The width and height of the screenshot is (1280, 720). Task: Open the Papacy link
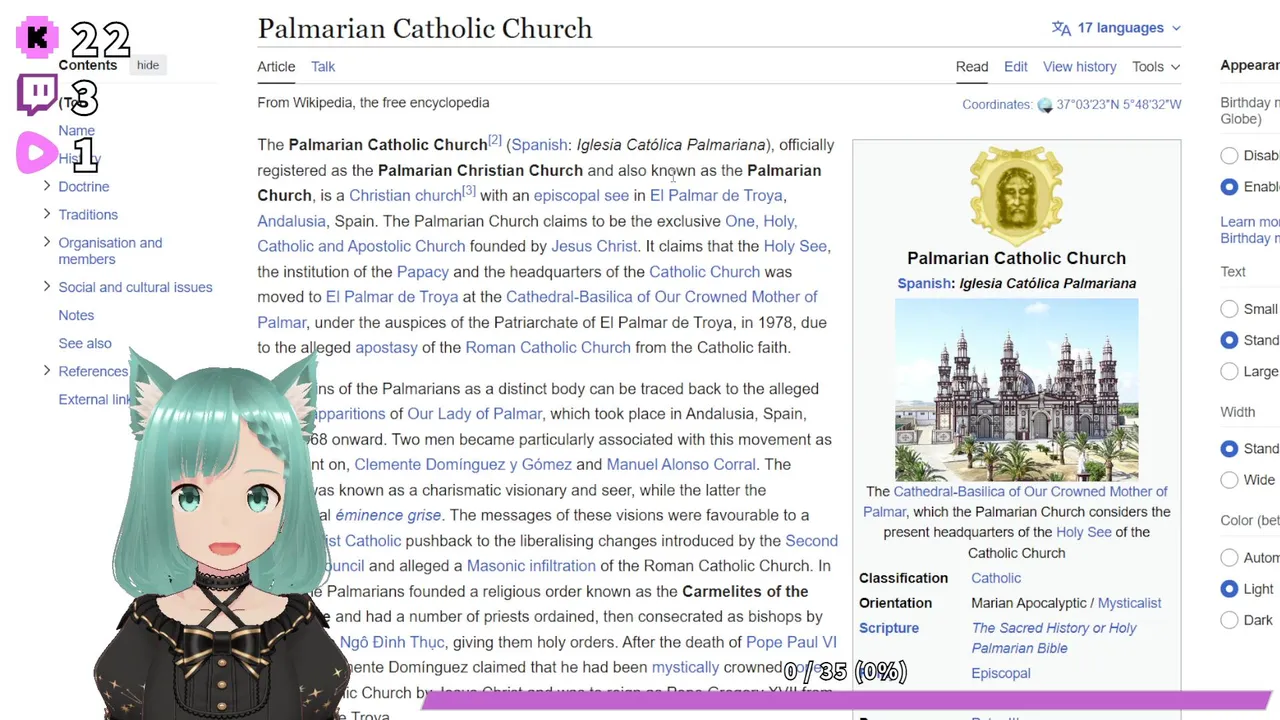[x=423, y=272]
